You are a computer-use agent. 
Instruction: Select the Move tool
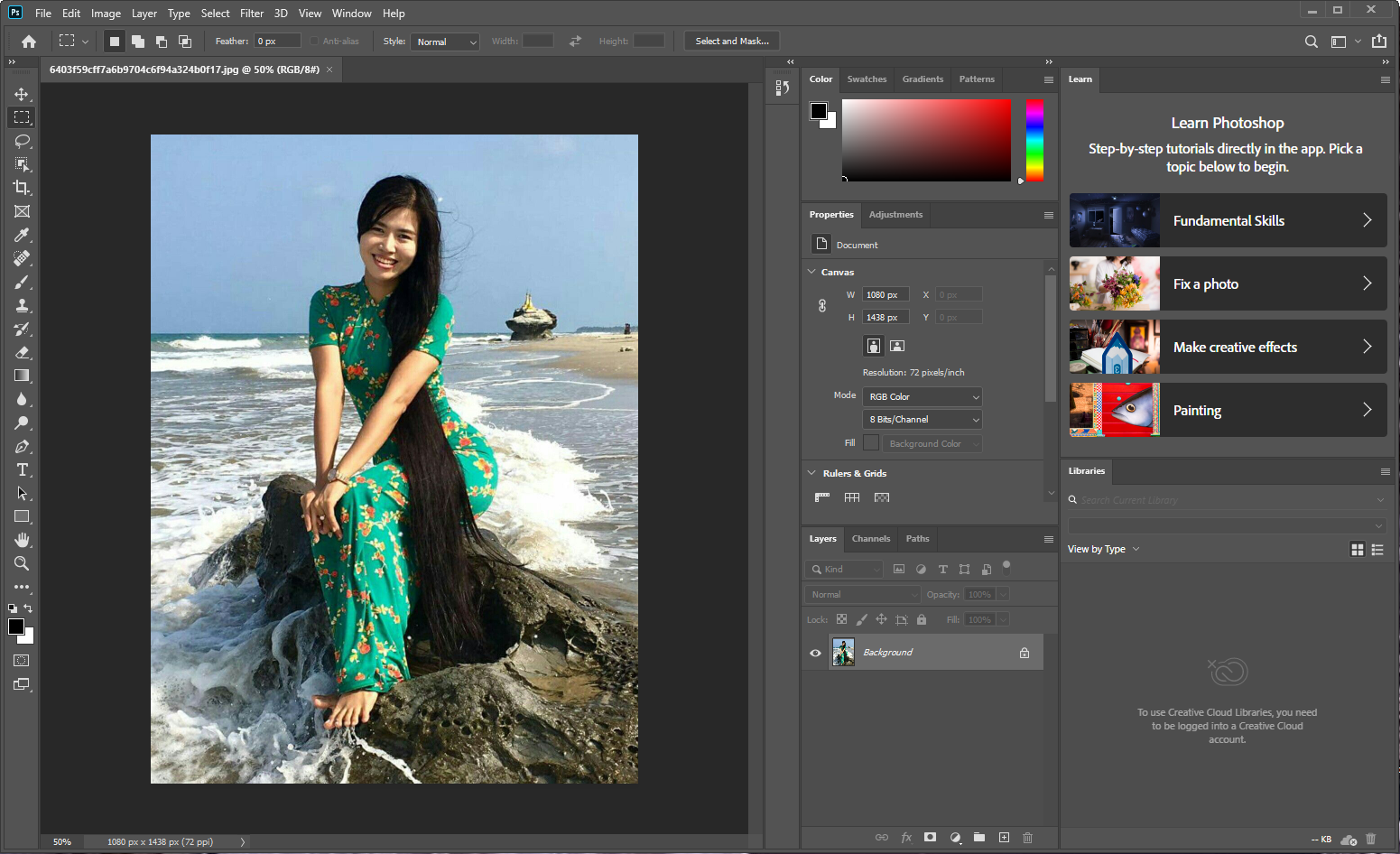[x=23, y=93]
